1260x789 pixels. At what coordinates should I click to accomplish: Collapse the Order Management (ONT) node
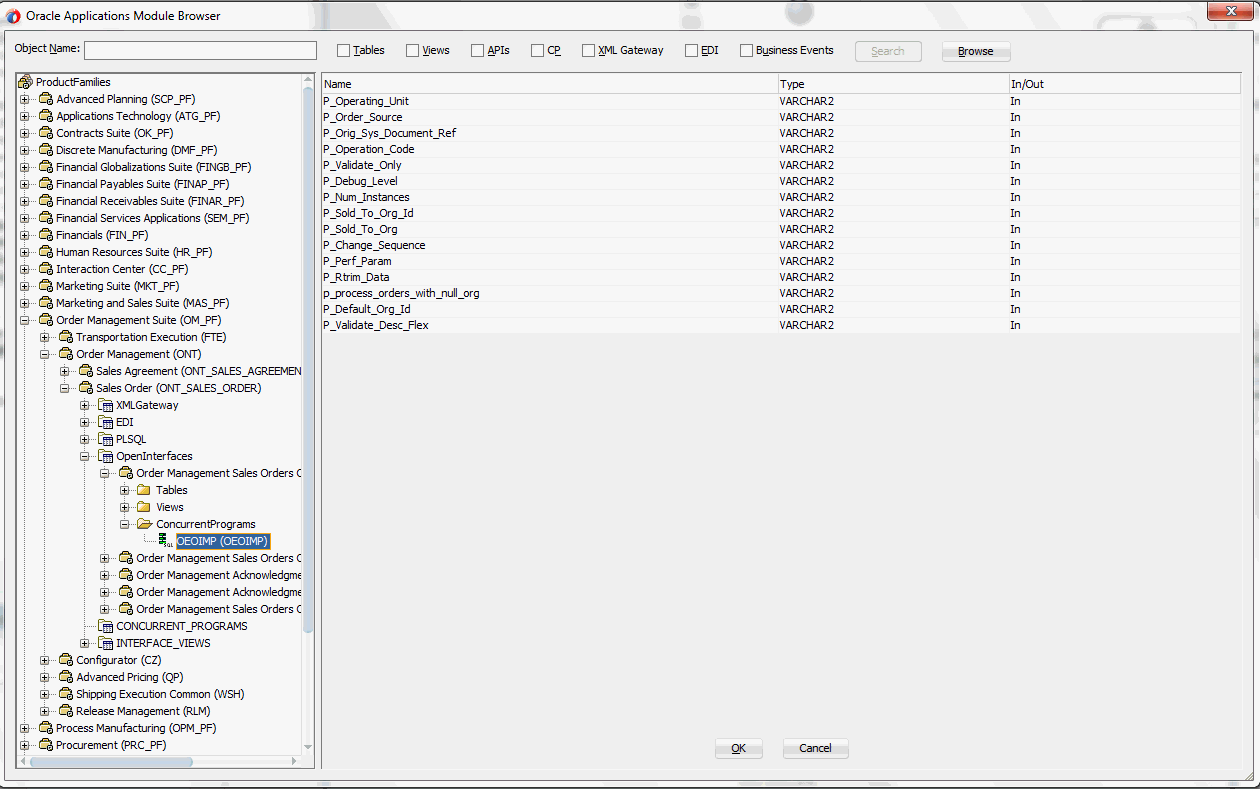pyautogui.click(x=45, y=354)
